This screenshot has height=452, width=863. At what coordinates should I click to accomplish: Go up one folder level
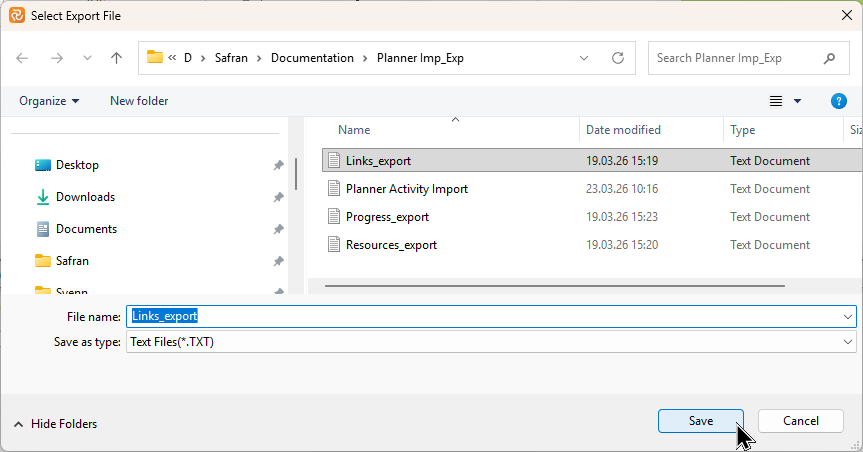coord(116,58)
